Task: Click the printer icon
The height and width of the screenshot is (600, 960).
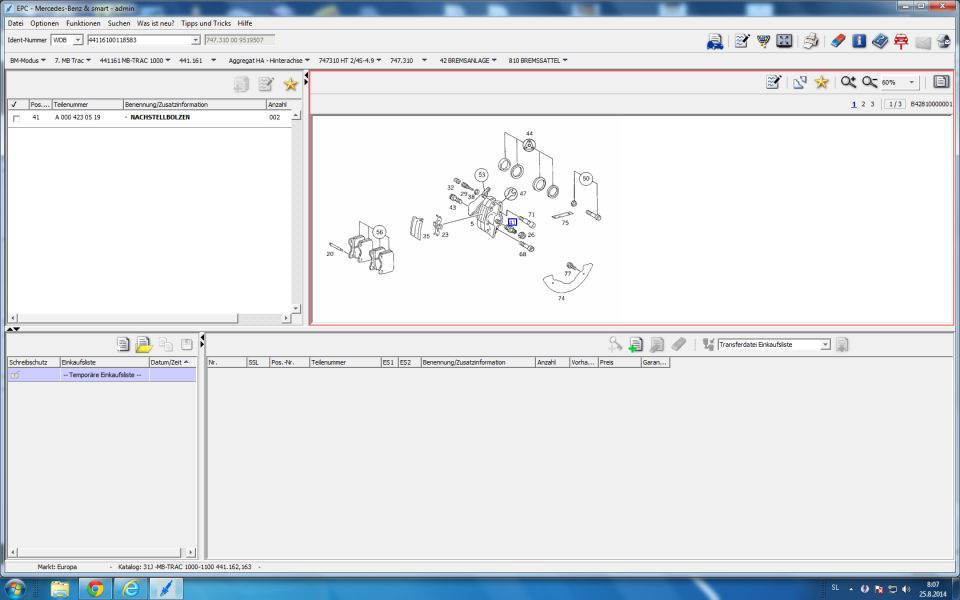Action: (x=811, y=41)
